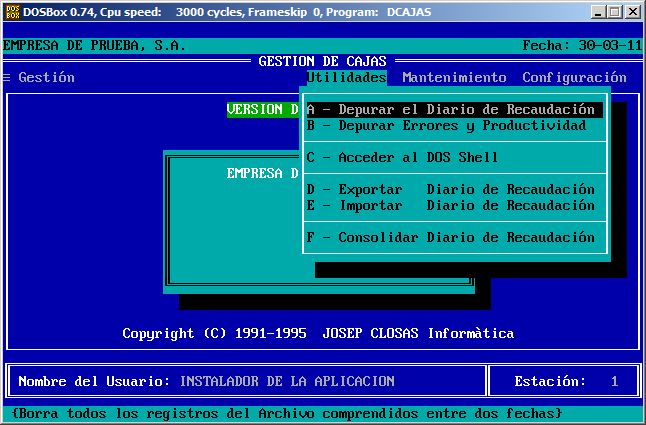Viewport: 646px width, 425px height.
Task: Click the Nombre del Usuario label
Action: coord(94,381)
